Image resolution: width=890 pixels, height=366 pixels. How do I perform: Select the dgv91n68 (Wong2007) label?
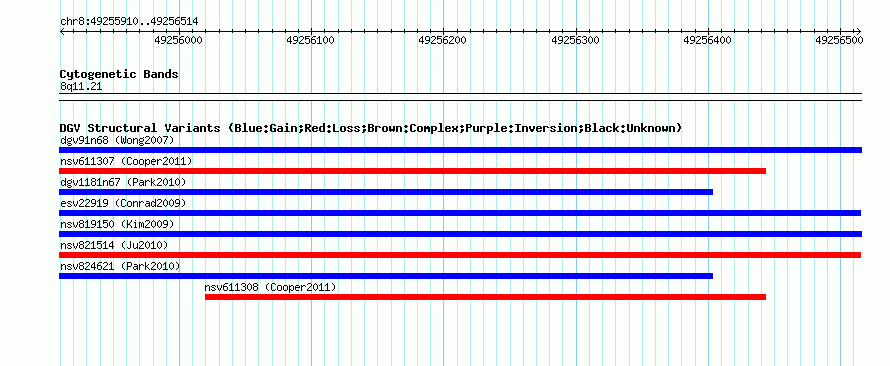pyautogui.click(x=117, y=140)
